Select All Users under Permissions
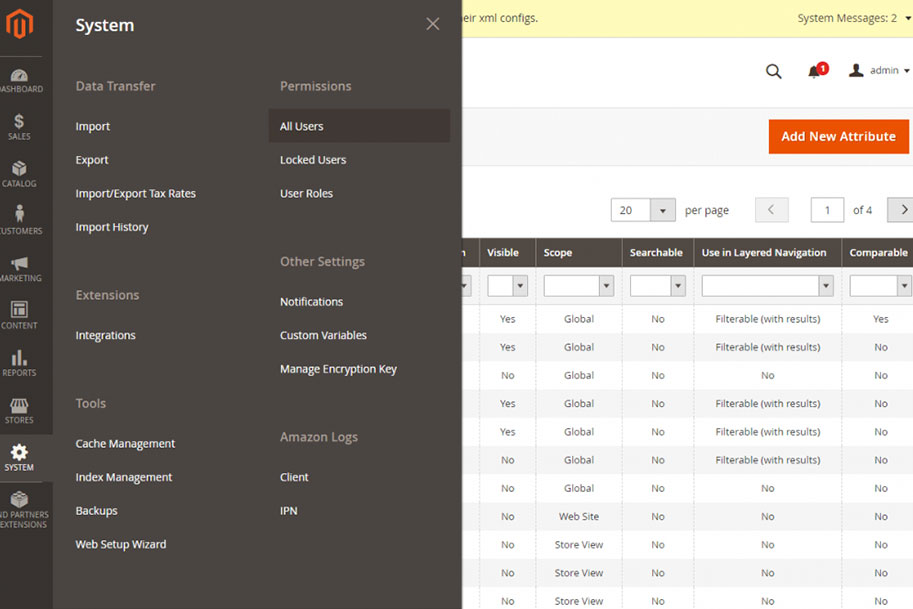Viewport: 913px width, 609px height. [359, 126]
